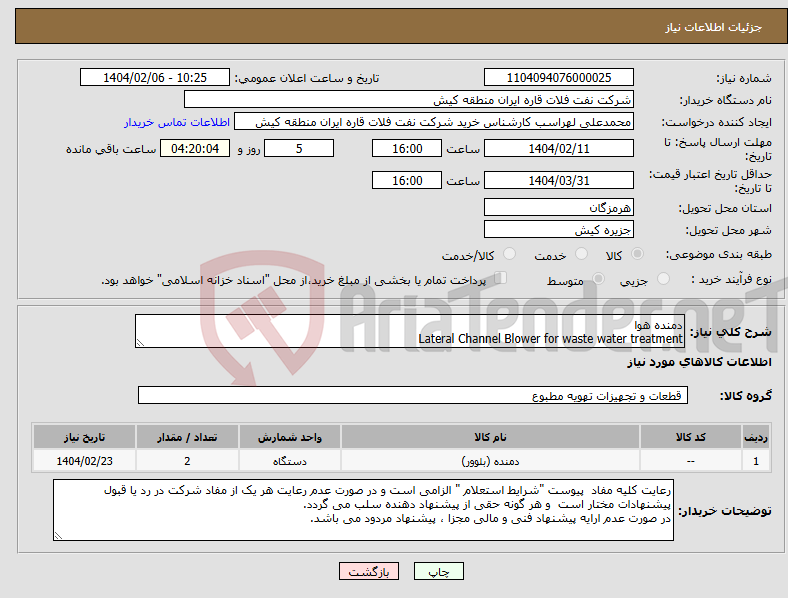Image resolution: width=788 pixels, height=598 pixels.
Task: Click the resize handle of buyer notes box
Action: coord(58,536)
